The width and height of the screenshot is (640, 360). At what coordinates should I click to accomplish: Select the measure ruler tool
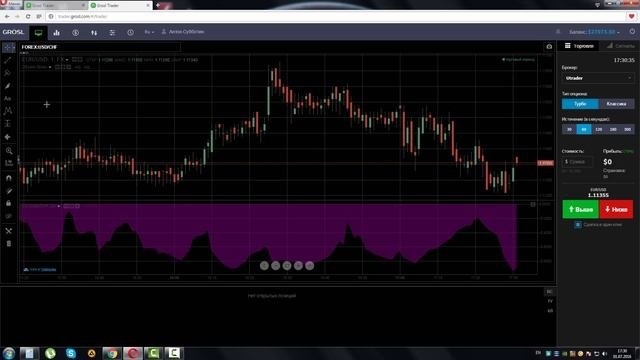9,163
